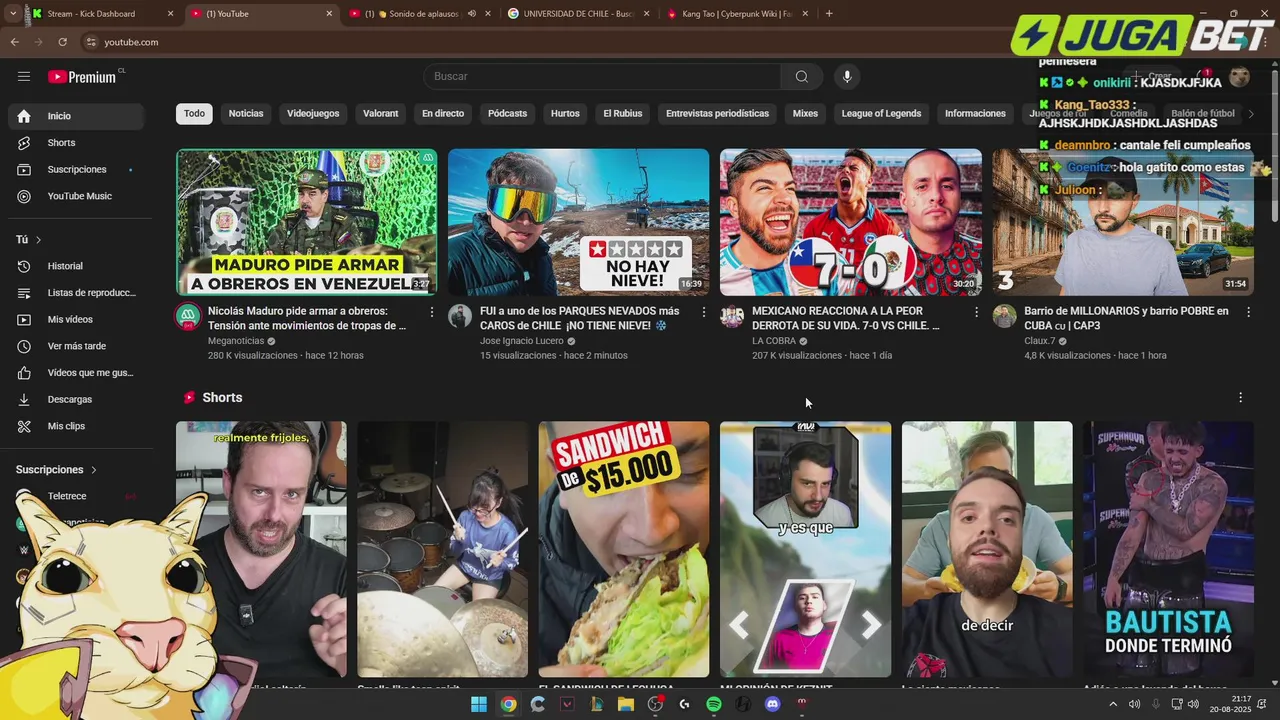The height and width of the screenshot is (720, 1280).
Task: Select the League of Legends chip
Action: 881,113
